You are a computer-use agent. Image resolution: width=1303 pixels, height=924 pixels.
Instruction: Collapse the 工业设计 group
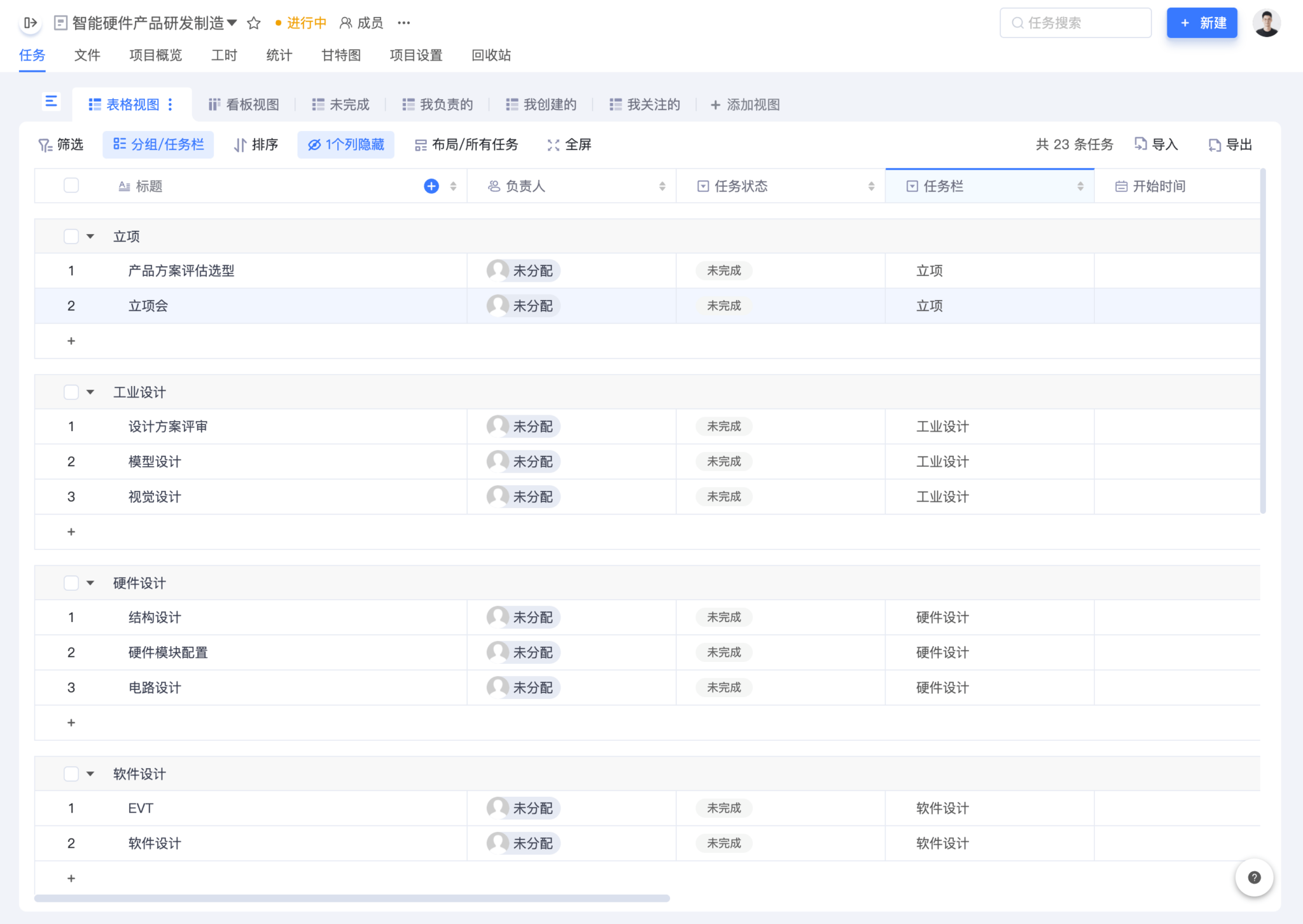90,392
